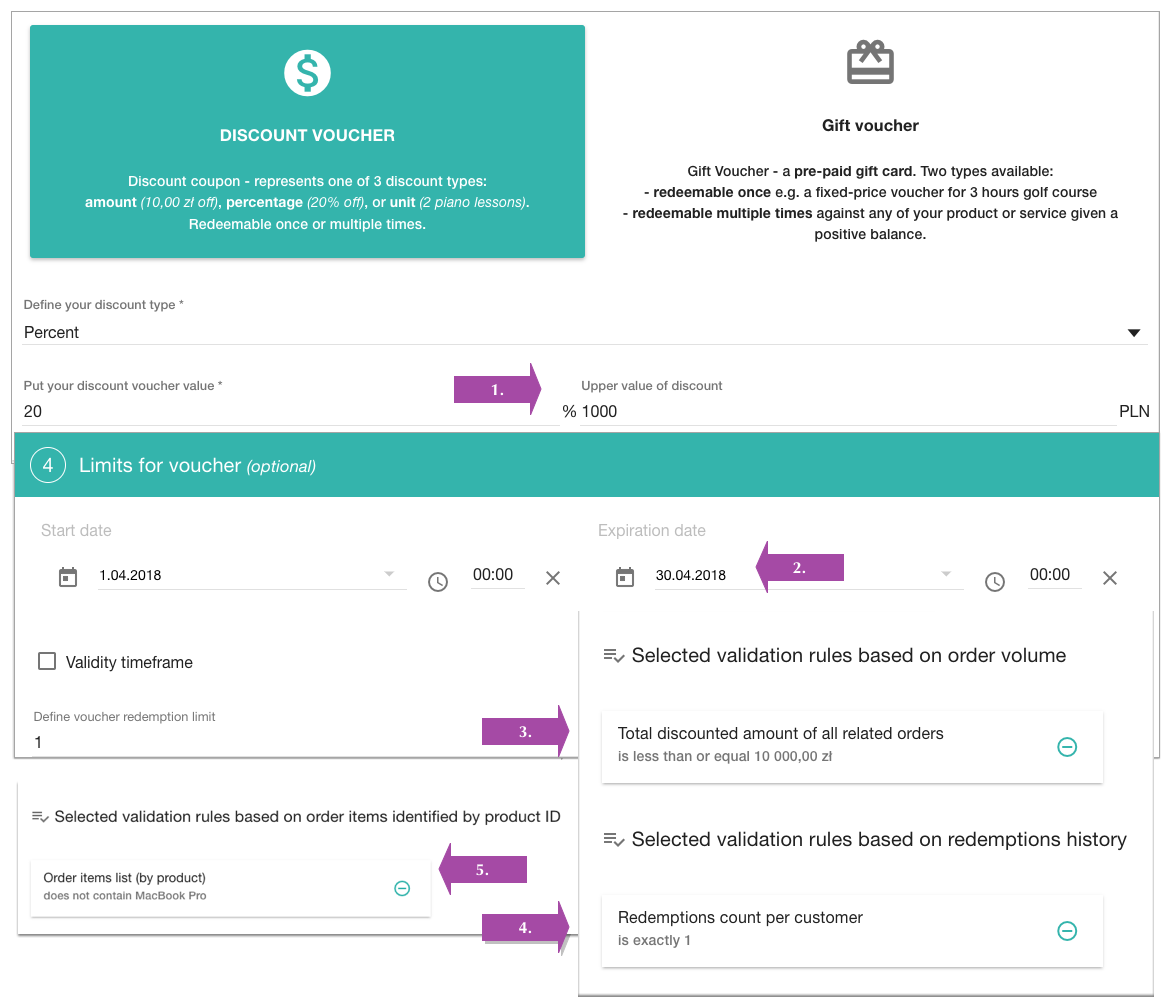Screen dimensions: 1173x1008
Task: Click the Upper value of discount field
Action: pos(848,411)
